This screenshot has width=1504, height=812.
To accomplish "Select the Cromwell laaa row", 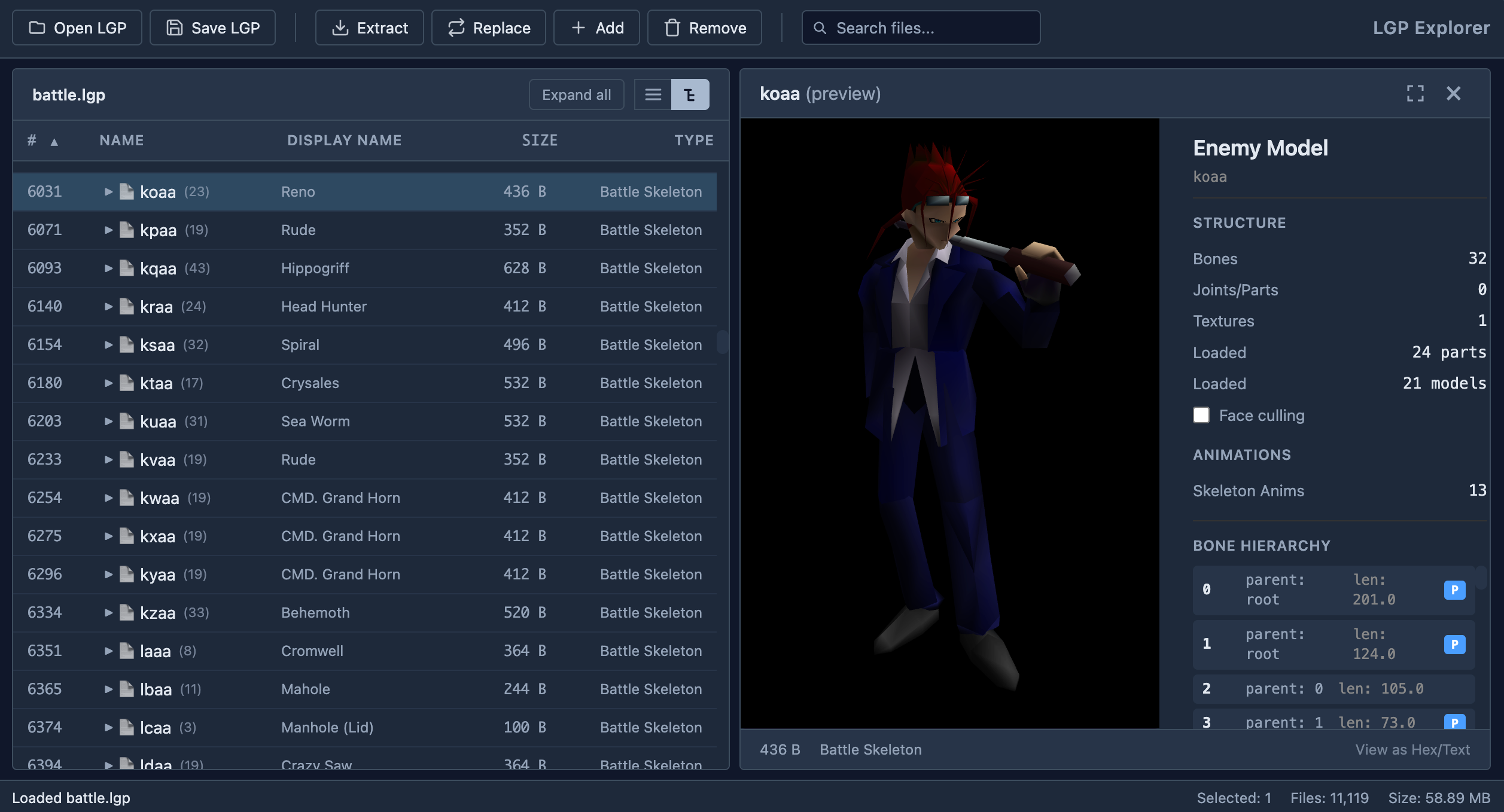I will 364,651.
